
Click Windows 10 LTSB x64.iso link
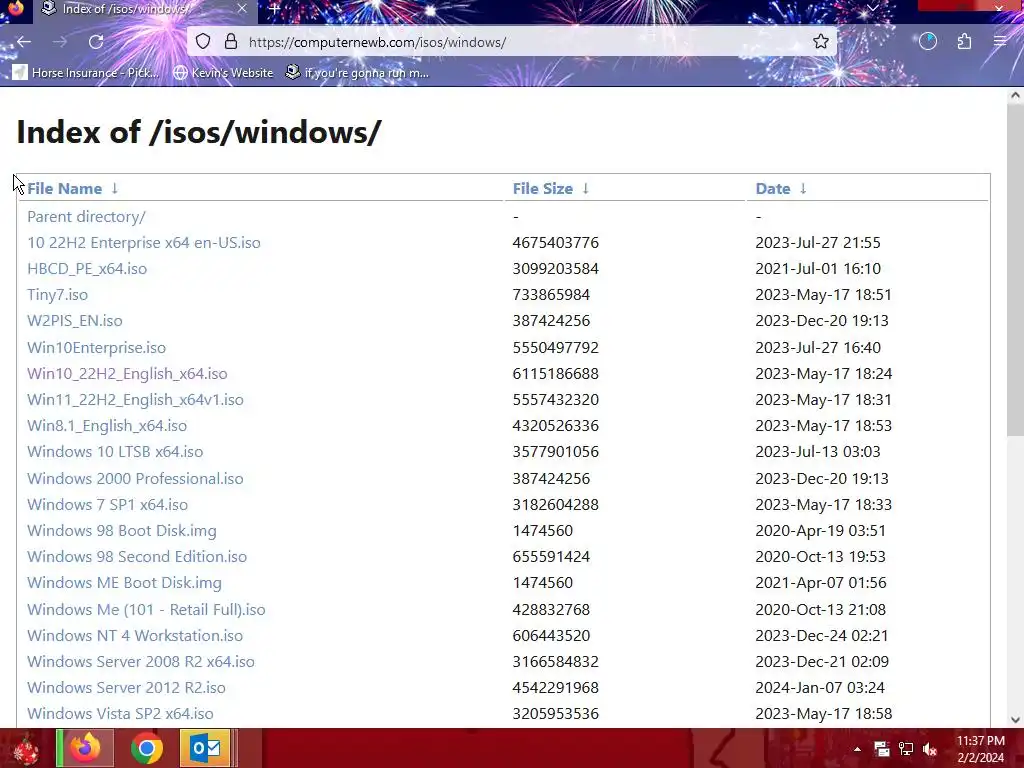click(115, 452)
